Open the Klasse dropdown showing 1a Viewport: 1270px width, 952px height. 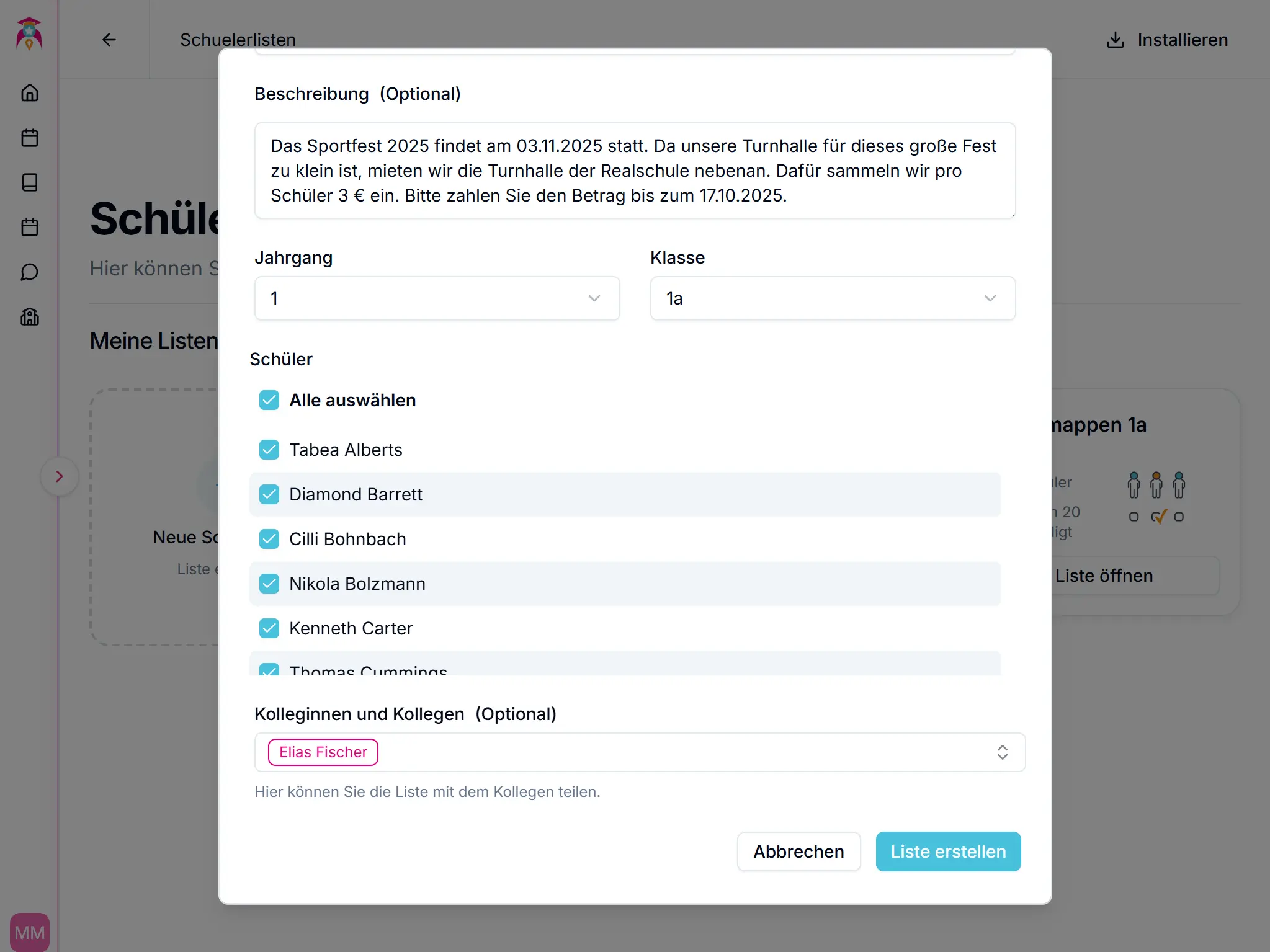(x=832, y=298)
